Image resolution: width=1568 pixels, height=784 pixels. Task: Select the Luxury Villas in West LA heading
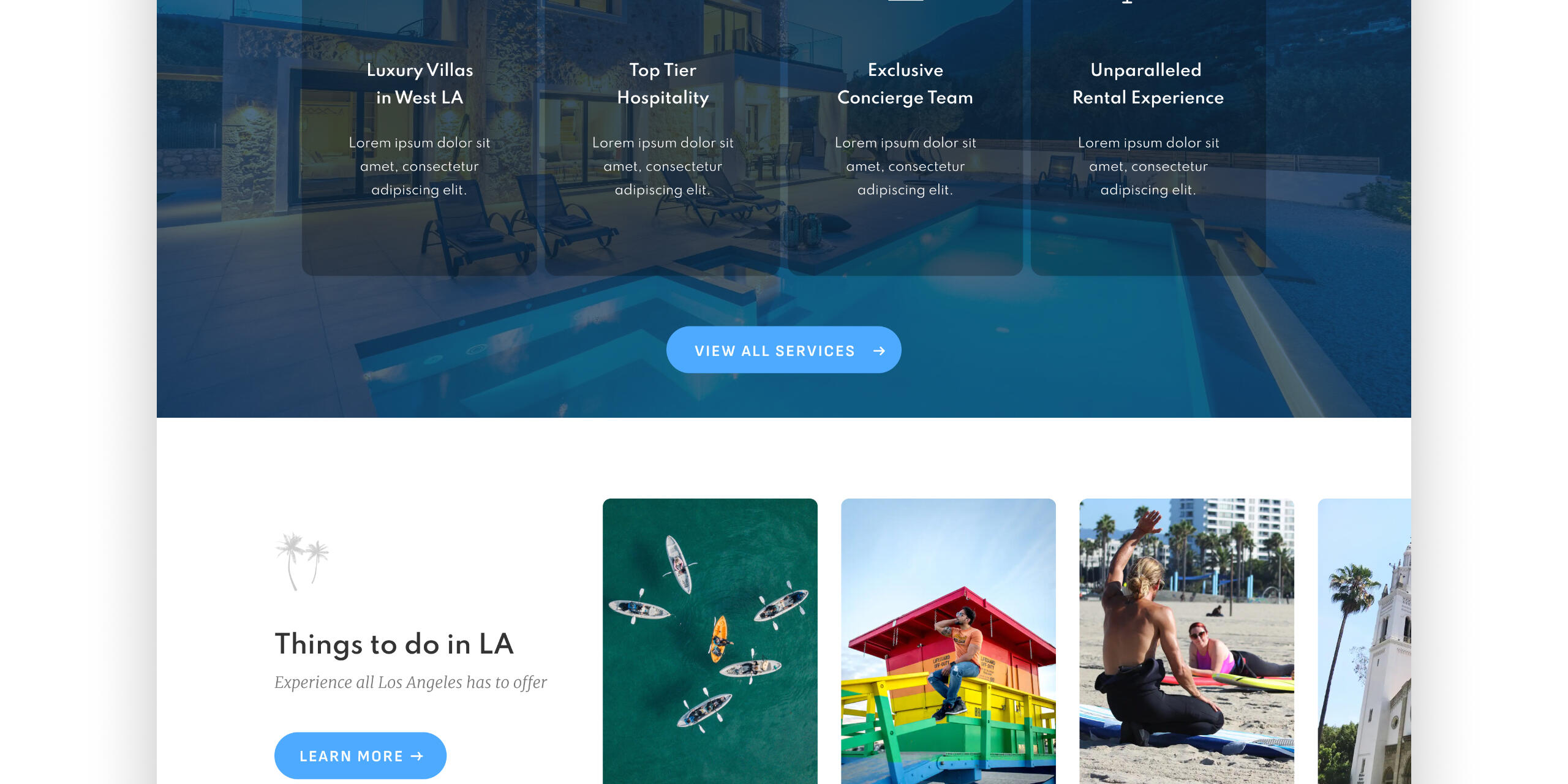[420, 84]
